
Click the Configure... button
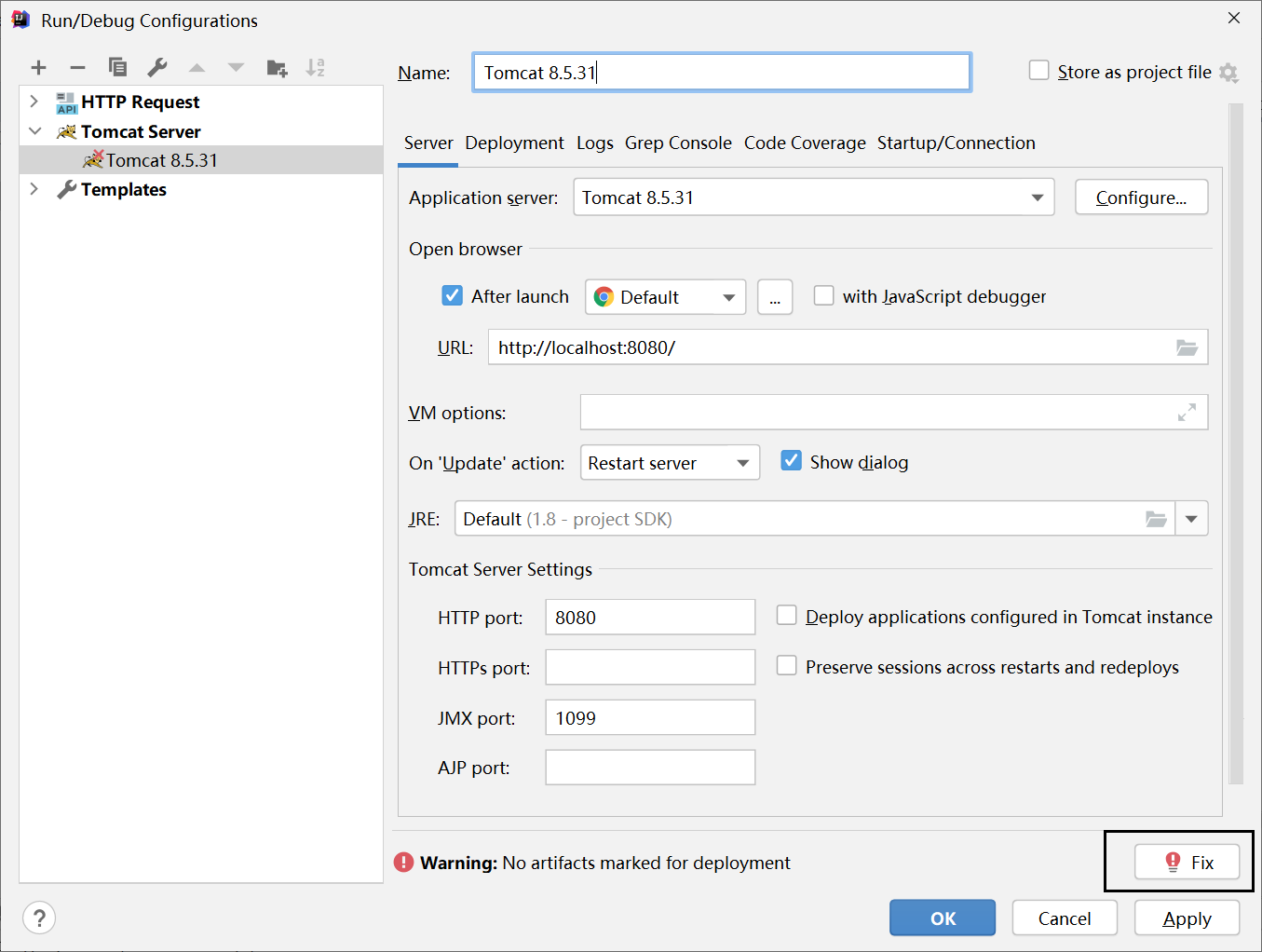(1141, 197)
